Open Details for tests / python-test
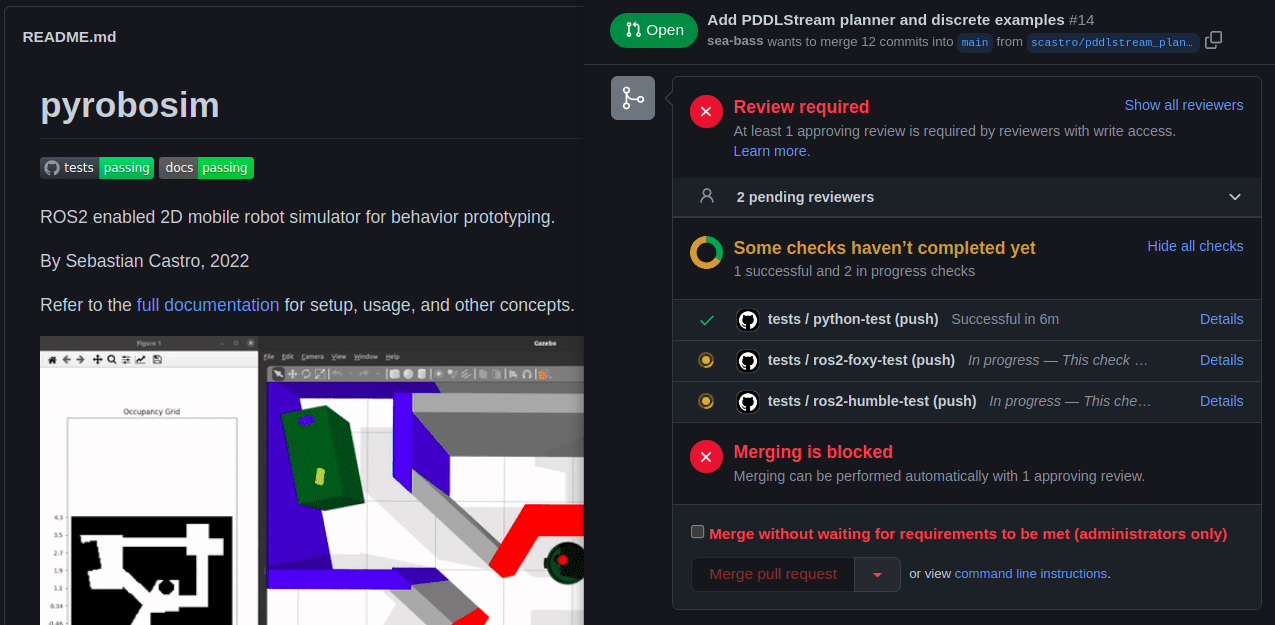This screenshot has height=625, width=1275. click(1222, 319)
